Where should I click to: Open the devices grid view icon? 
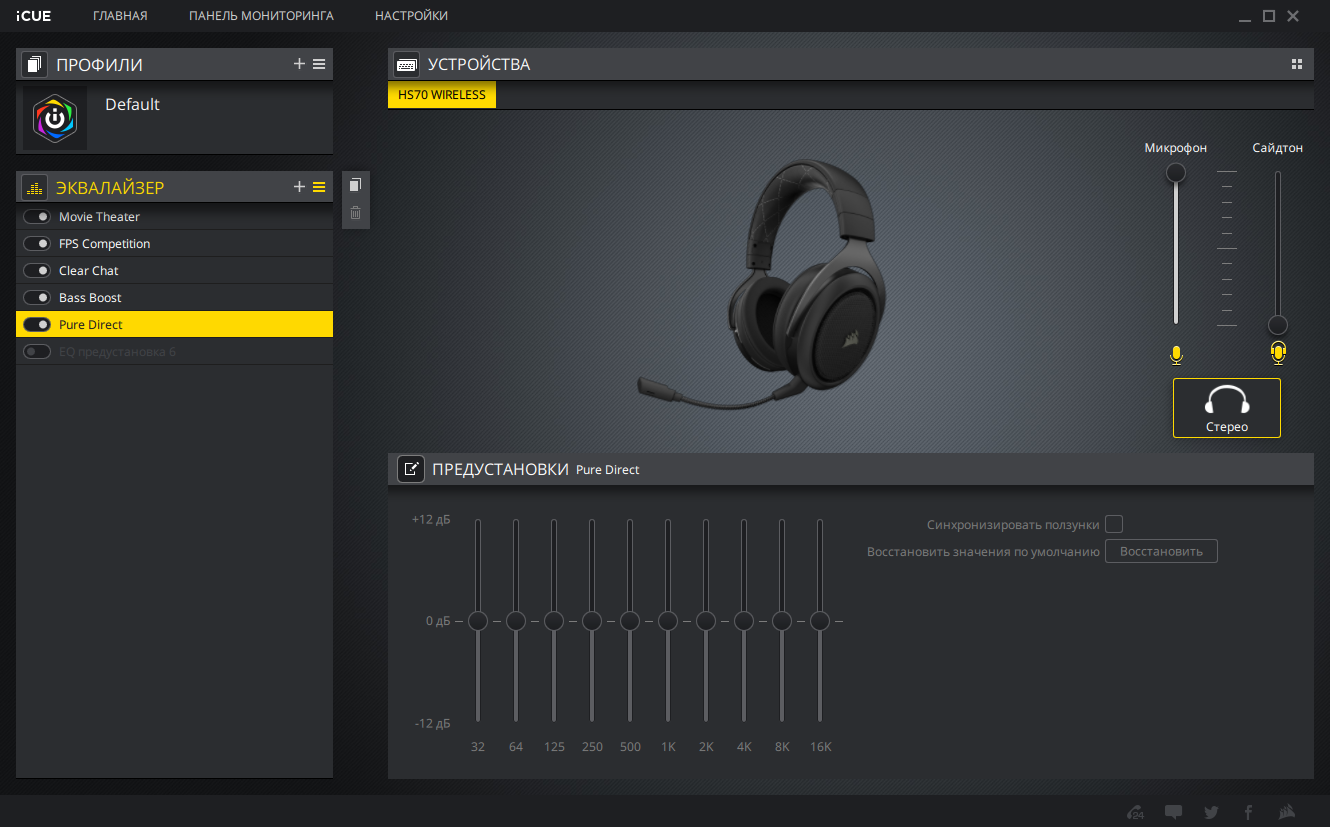[x=1297, y=64]
